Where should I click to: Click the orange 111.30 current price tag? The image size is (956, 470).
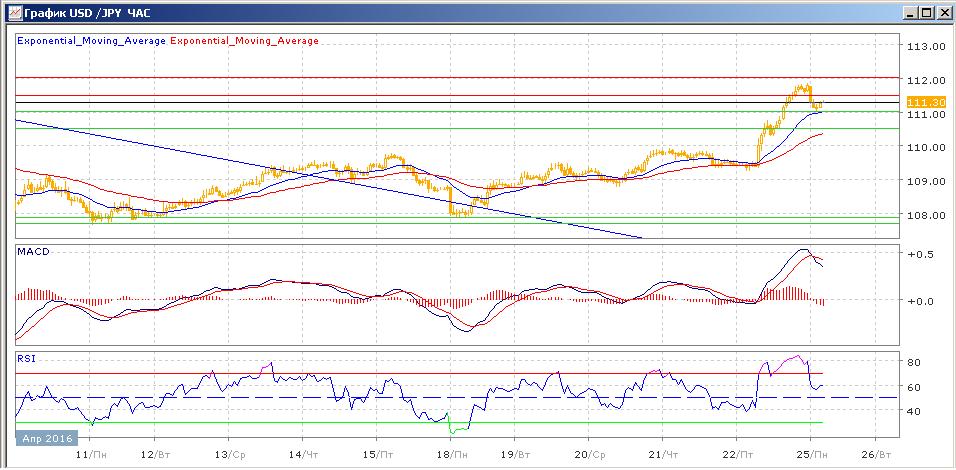(925, 102)
